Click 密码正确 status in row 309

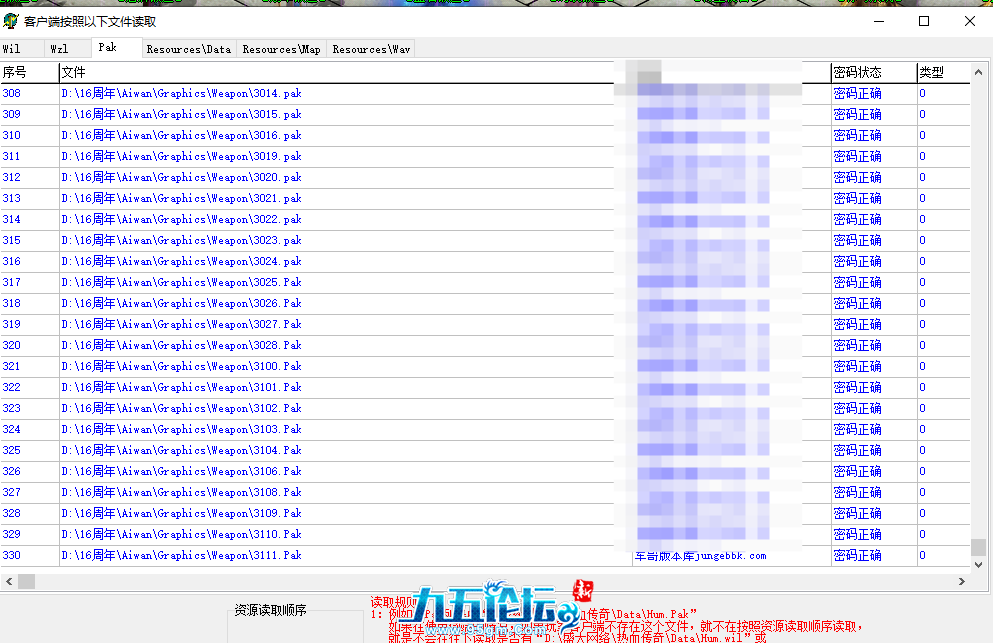(x=857, y=115)
